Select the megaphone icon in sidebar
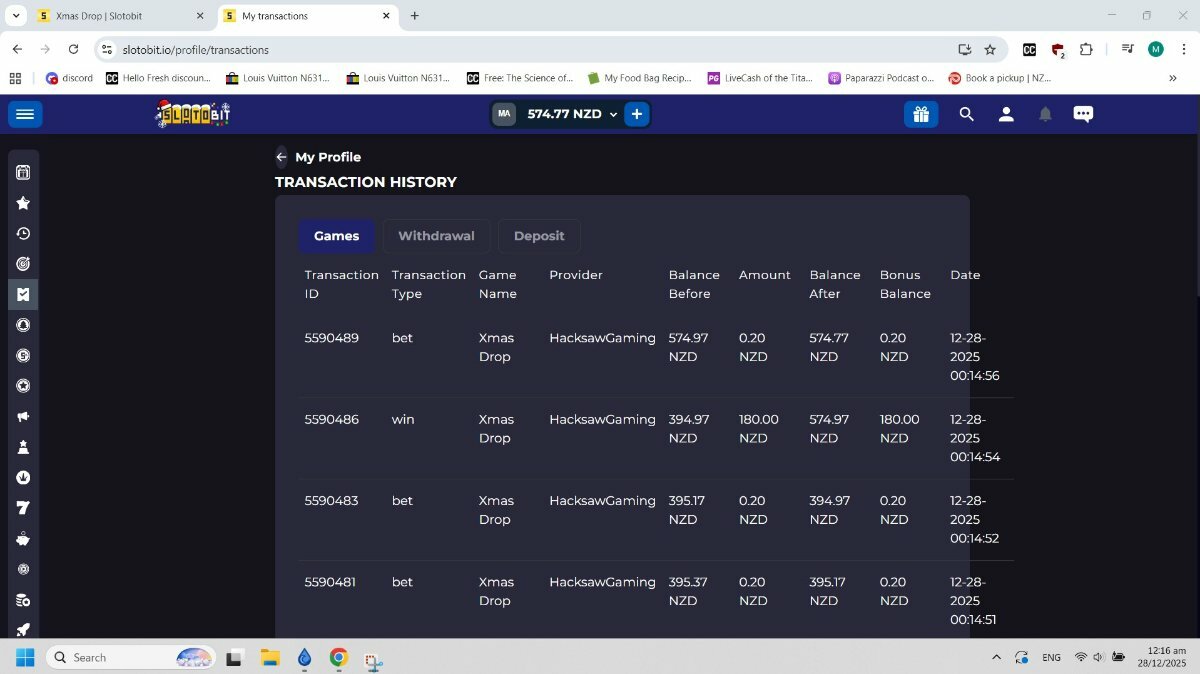This screenshot has height=674, width=1200. (23, 417)
